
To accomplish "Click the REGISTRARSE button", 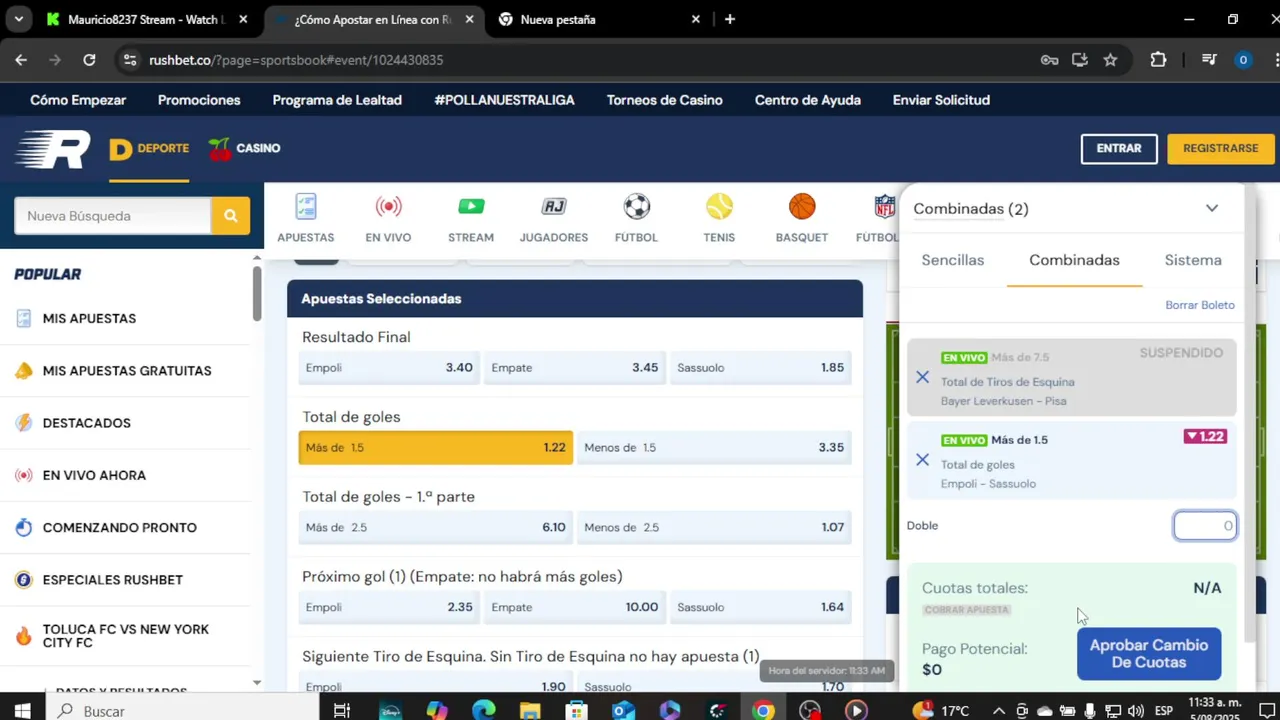I will tap(1220, 148).
